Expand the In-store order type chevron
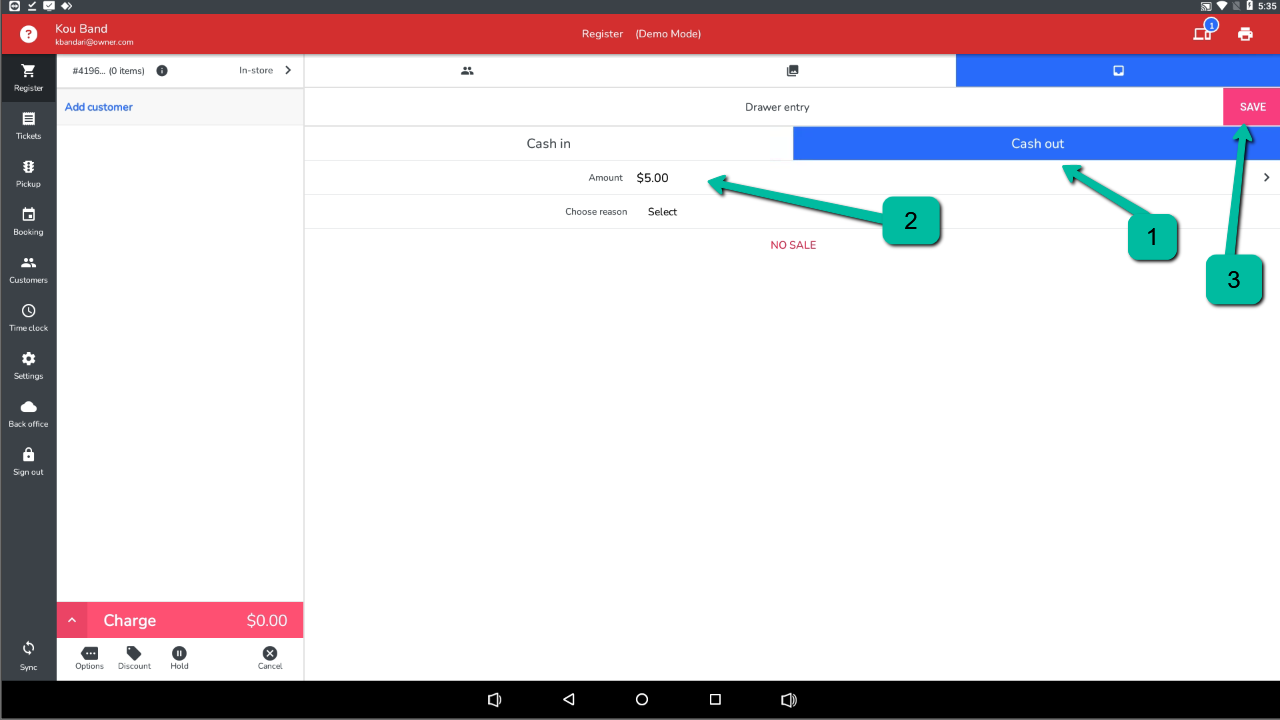The height and width of the screenshot is (720, 1280). [x=288, y=71]
